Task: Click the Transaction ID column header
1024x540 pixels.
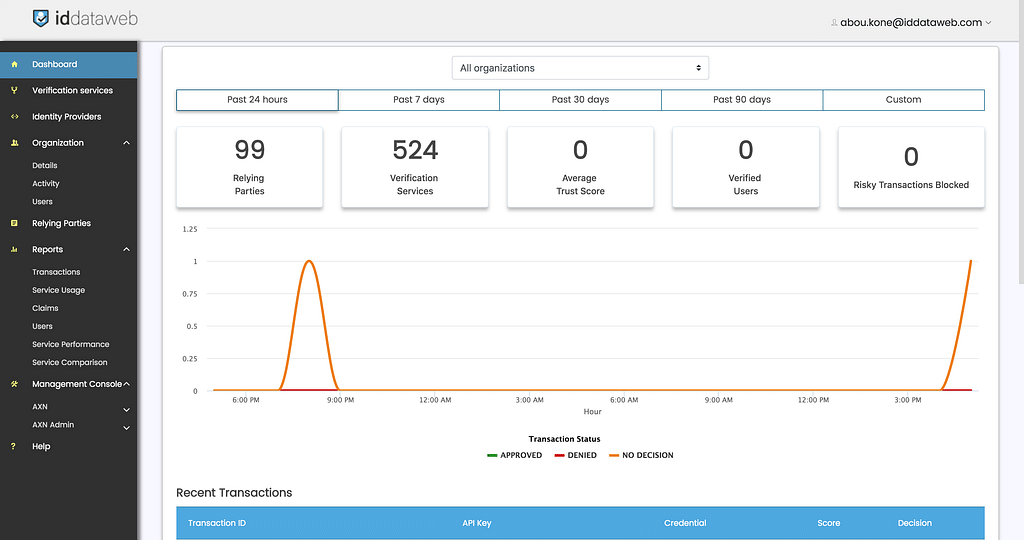Action: click(x=217, y=523)
